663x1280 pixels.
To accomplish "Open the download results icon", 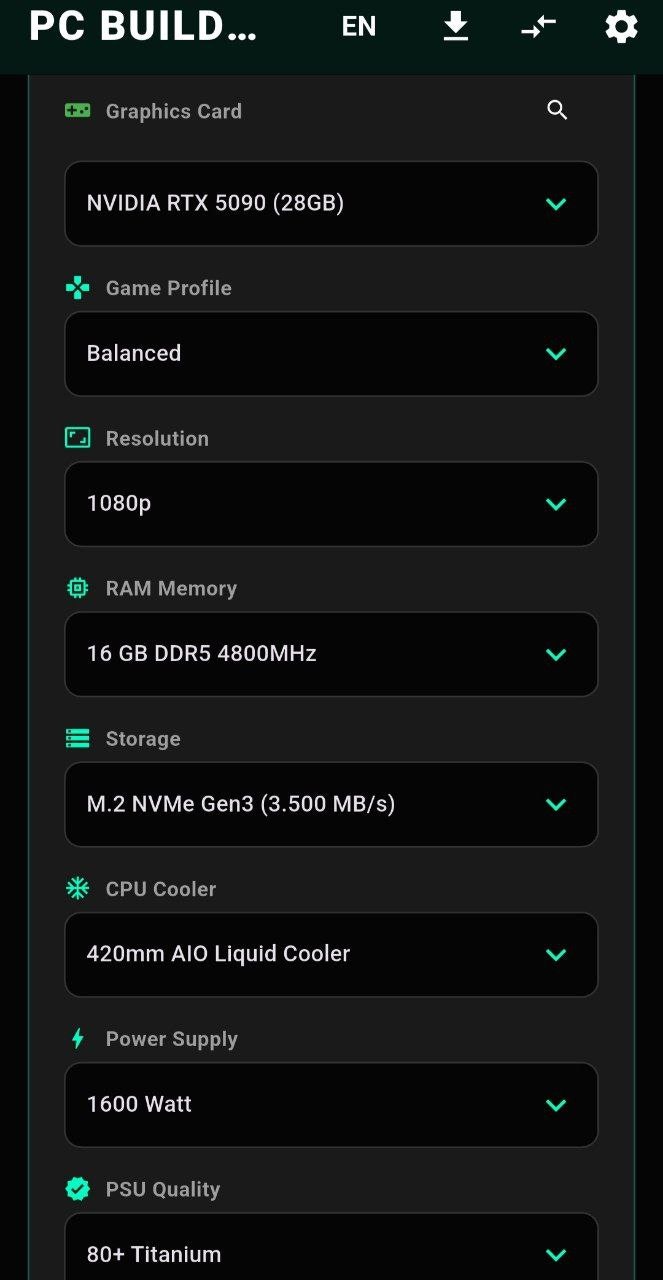I will tap(456, 27).
